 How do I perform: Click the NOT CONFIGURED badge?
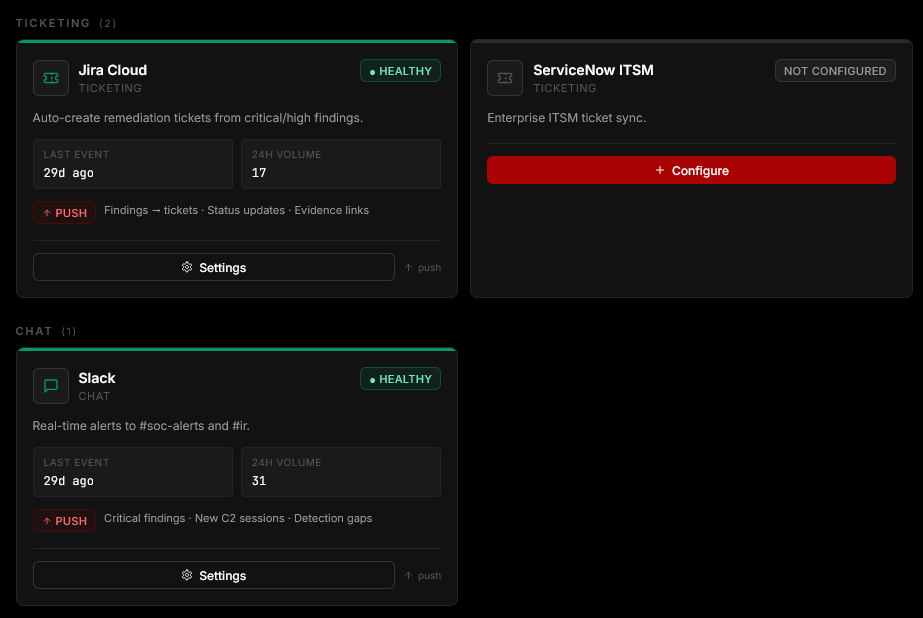click(x=835, y=71)
